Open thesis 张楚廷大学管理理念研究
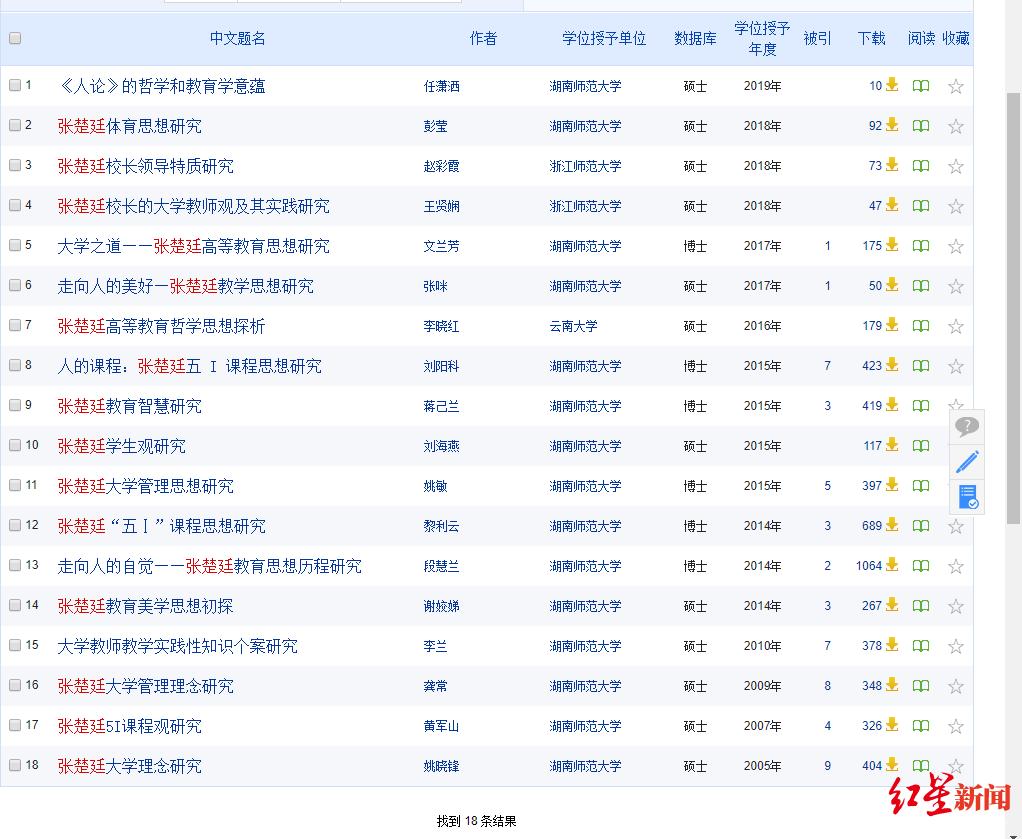Image resolution: width=1022 pixels, height=839 pixels. tap(145, 686)
